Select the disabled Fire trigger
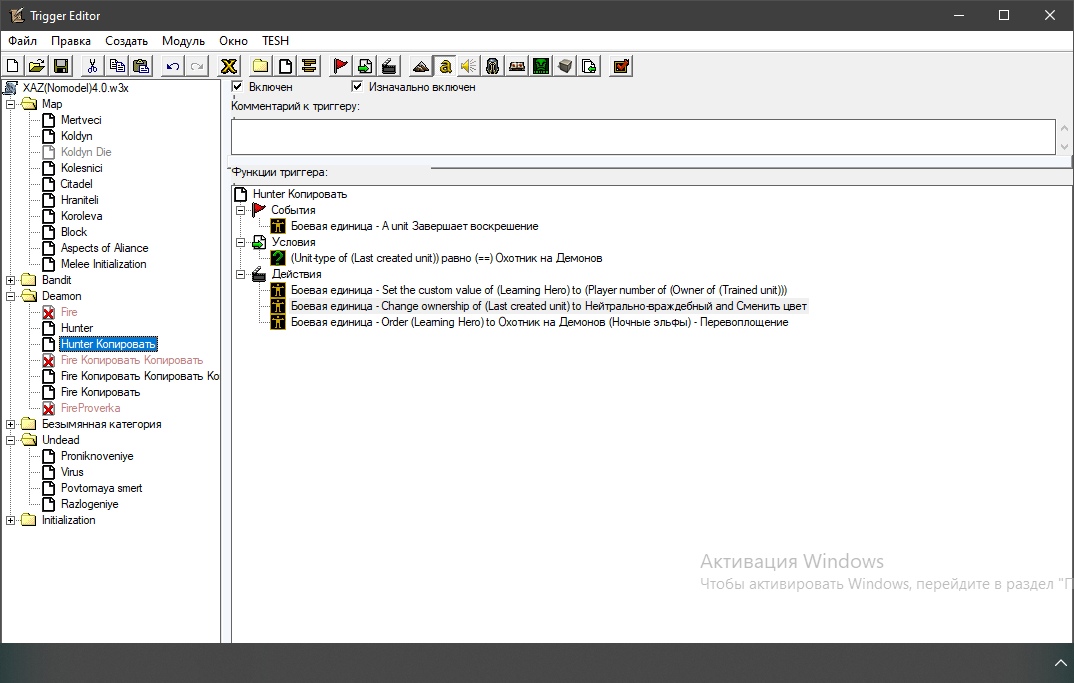Image resolution: width=1074 pixels, height=683 pixels. (68, 312)
